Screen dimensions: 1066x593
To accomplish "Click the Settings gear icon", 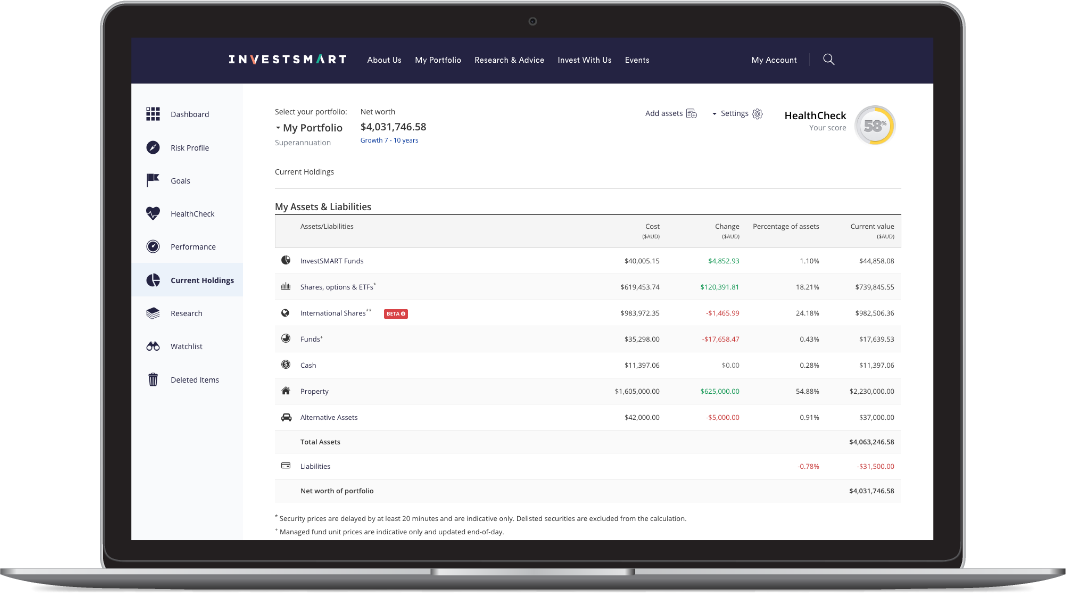I will (x=757, y=114).
